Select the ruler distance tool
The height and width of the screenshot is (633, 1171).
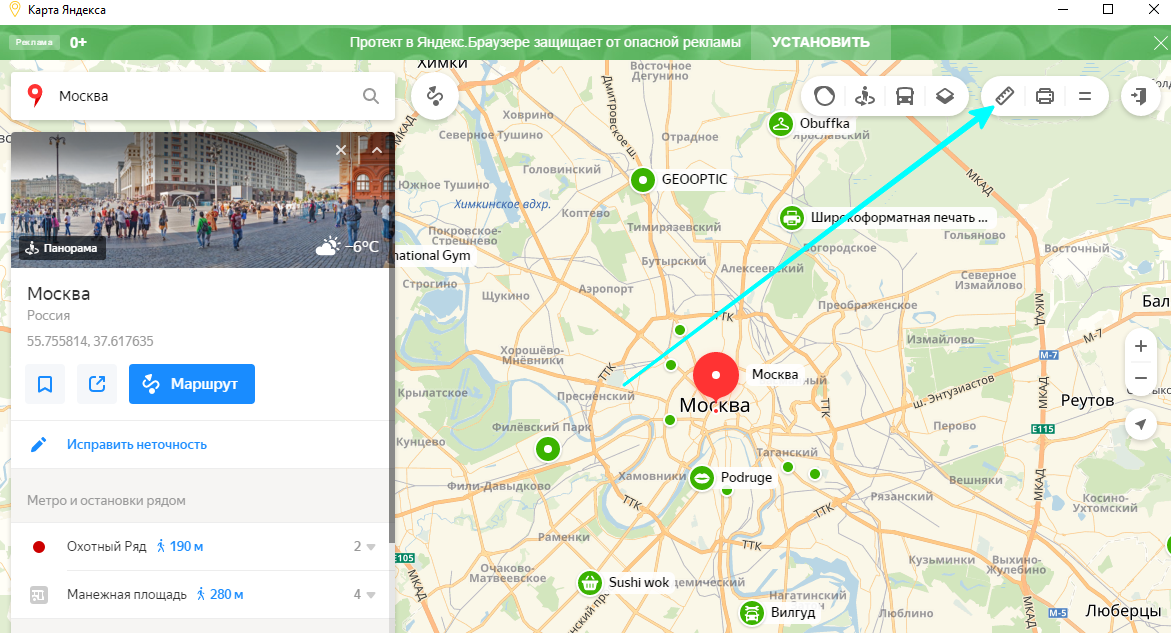point(1004,96)
